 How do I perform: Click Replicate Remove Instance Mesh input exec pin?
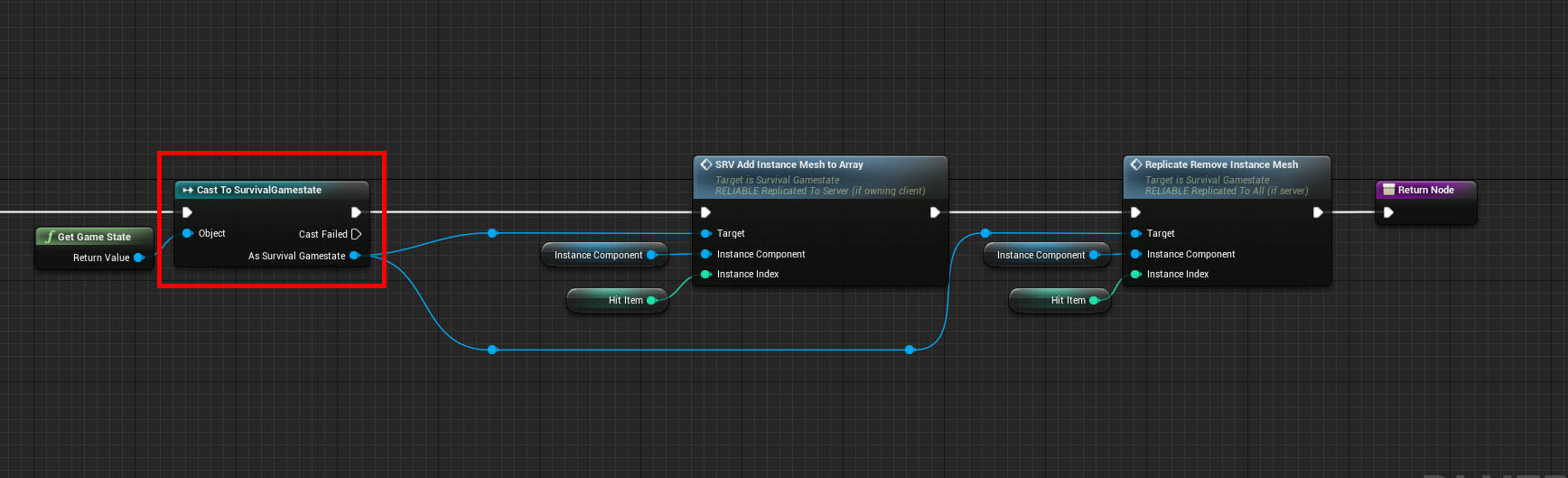point(1135,212)
